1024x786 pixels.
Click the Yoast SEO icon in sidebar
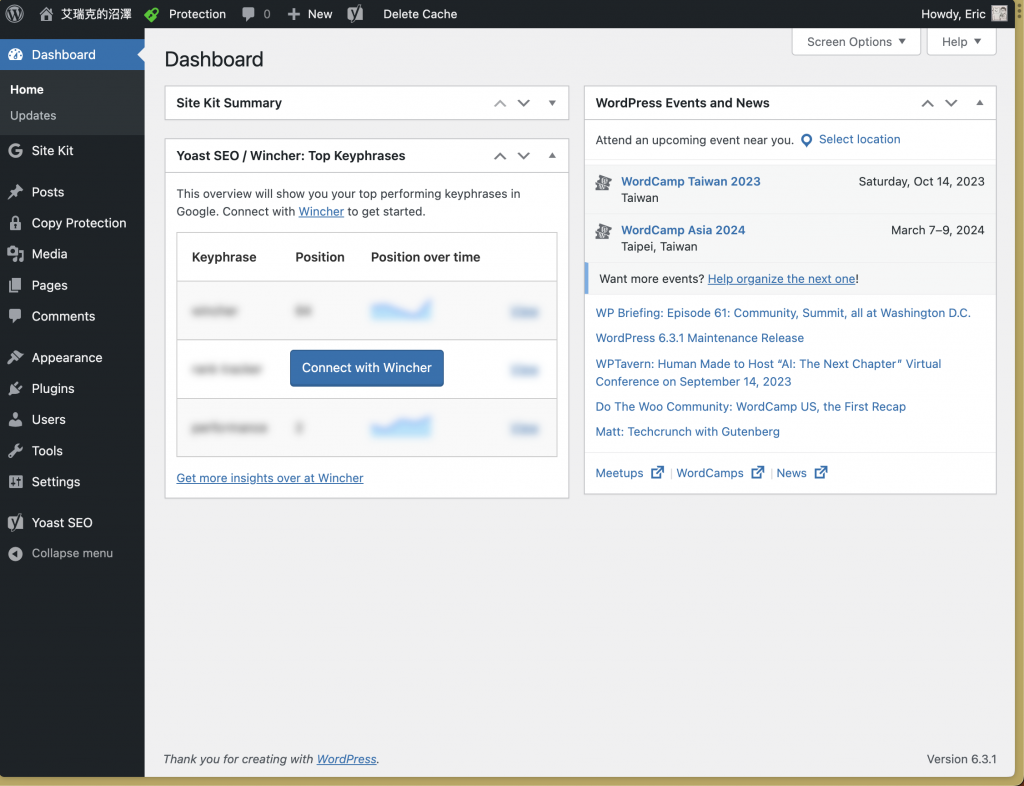(x=16, y=523)
